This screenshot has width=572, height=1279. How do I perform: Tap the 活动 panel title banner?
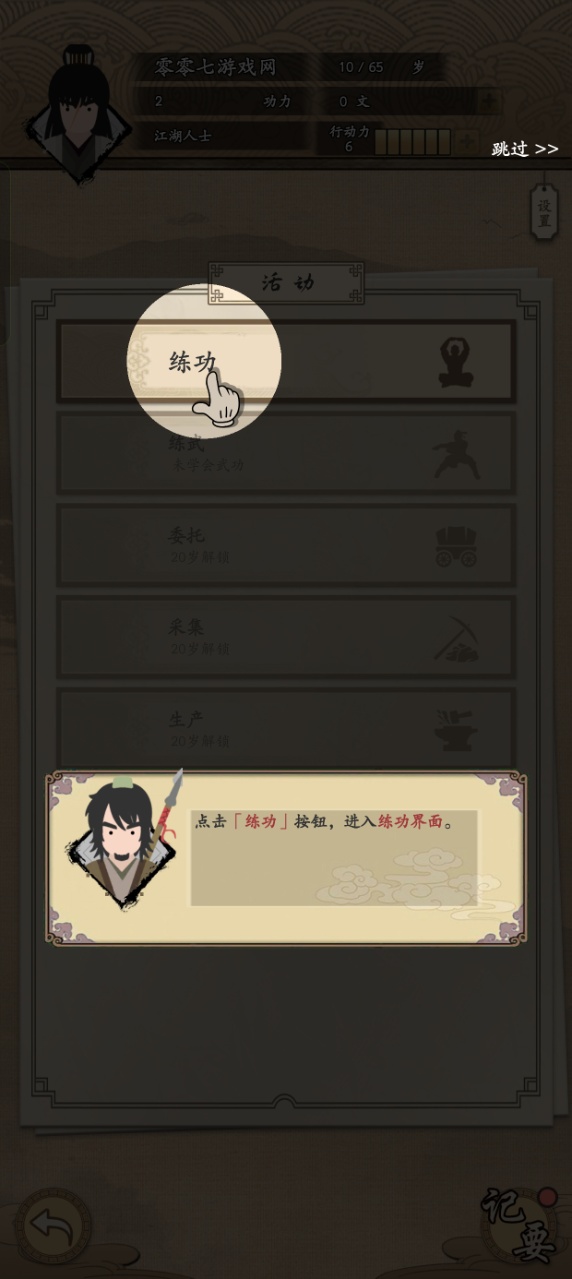(x=286, y=283)
